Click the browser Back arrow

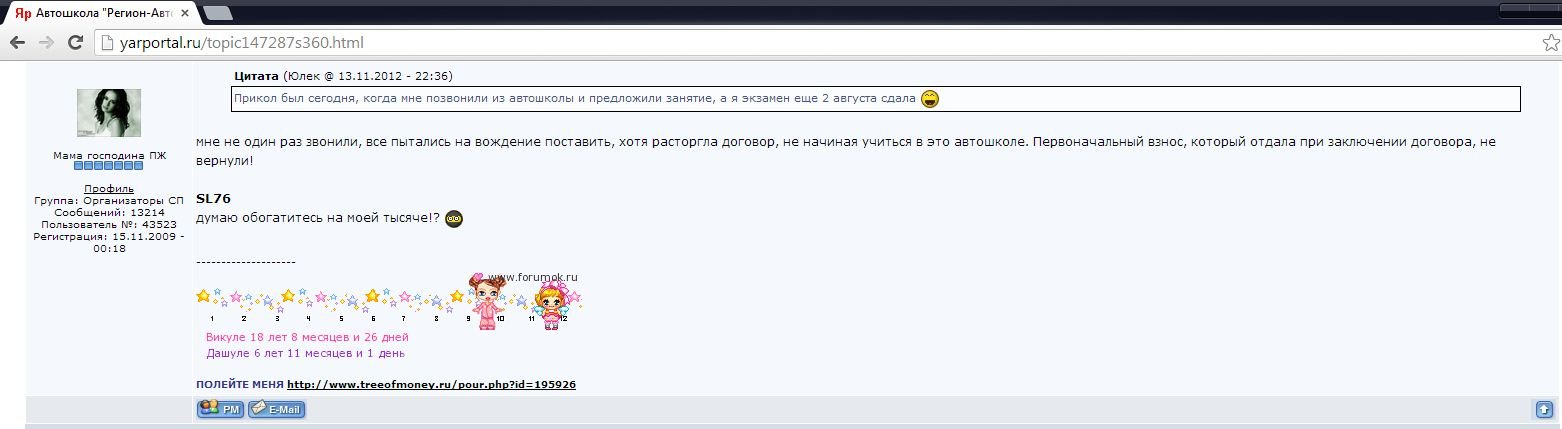click(17, 43)
